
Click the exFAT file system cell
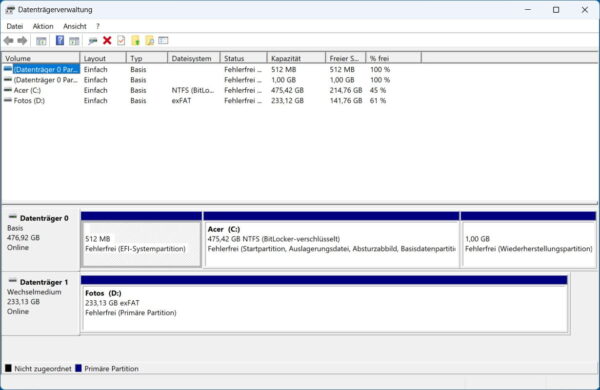(x=181, y=101)
